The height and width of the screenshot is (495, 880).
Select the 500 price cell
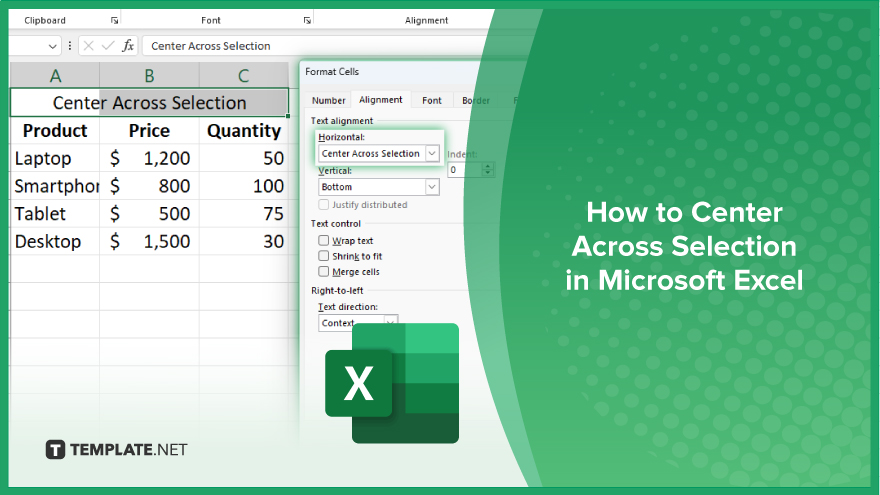click(x=149, y=214)
